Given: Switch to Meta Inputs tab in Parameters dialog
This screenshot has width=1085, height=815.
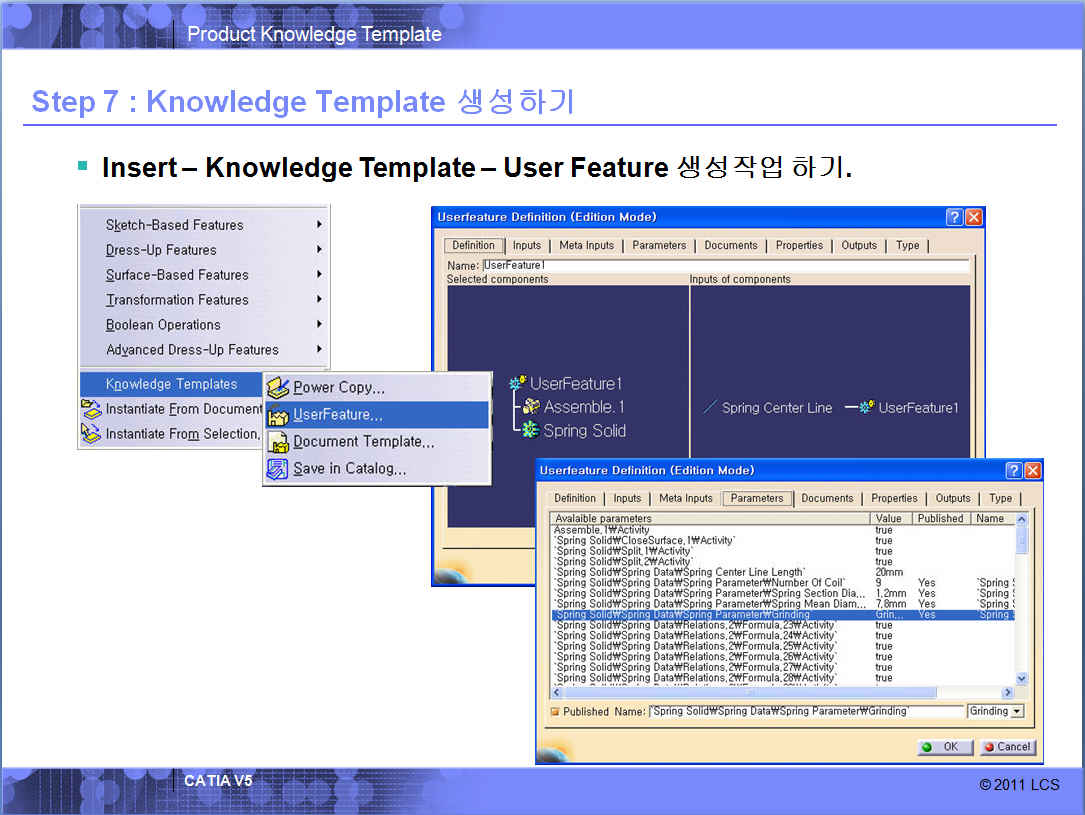Looking at the screenshot, I should (685, 498).
